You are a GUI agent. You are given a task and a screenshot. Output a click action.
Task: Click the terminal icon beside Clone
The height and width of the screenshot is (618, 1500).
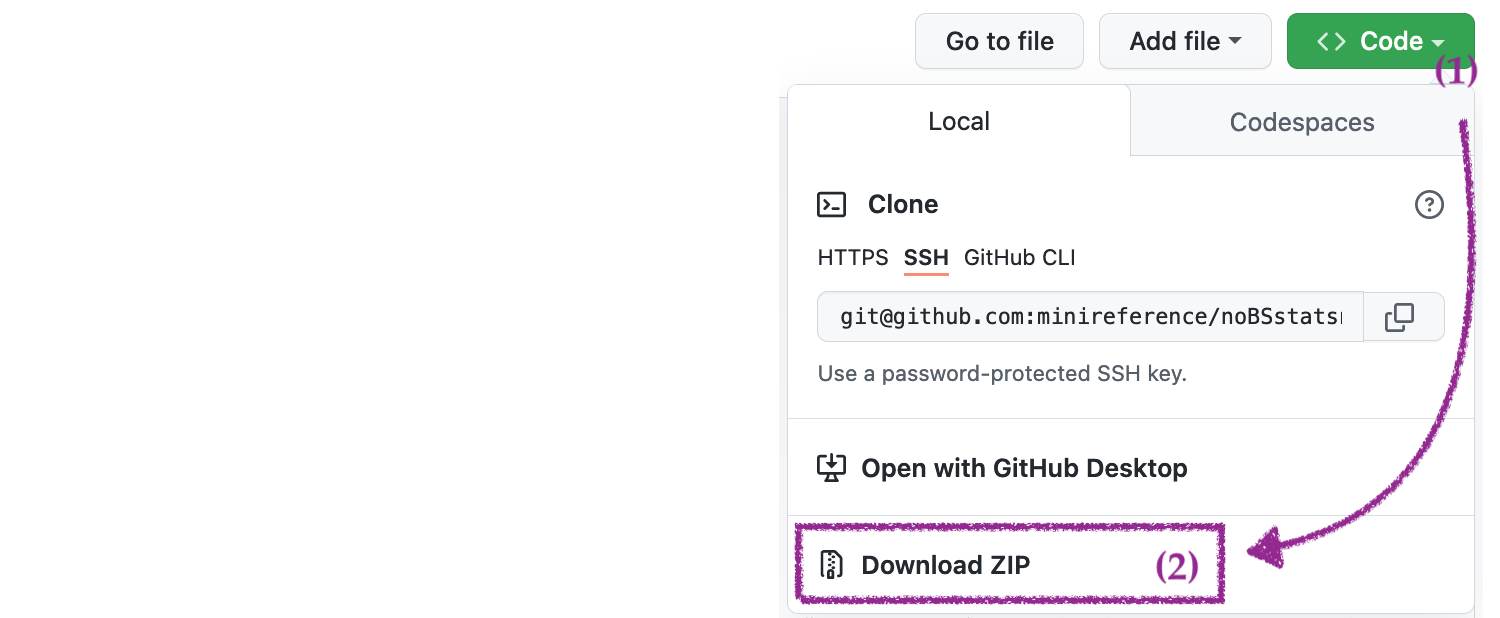tap(832, 205)
